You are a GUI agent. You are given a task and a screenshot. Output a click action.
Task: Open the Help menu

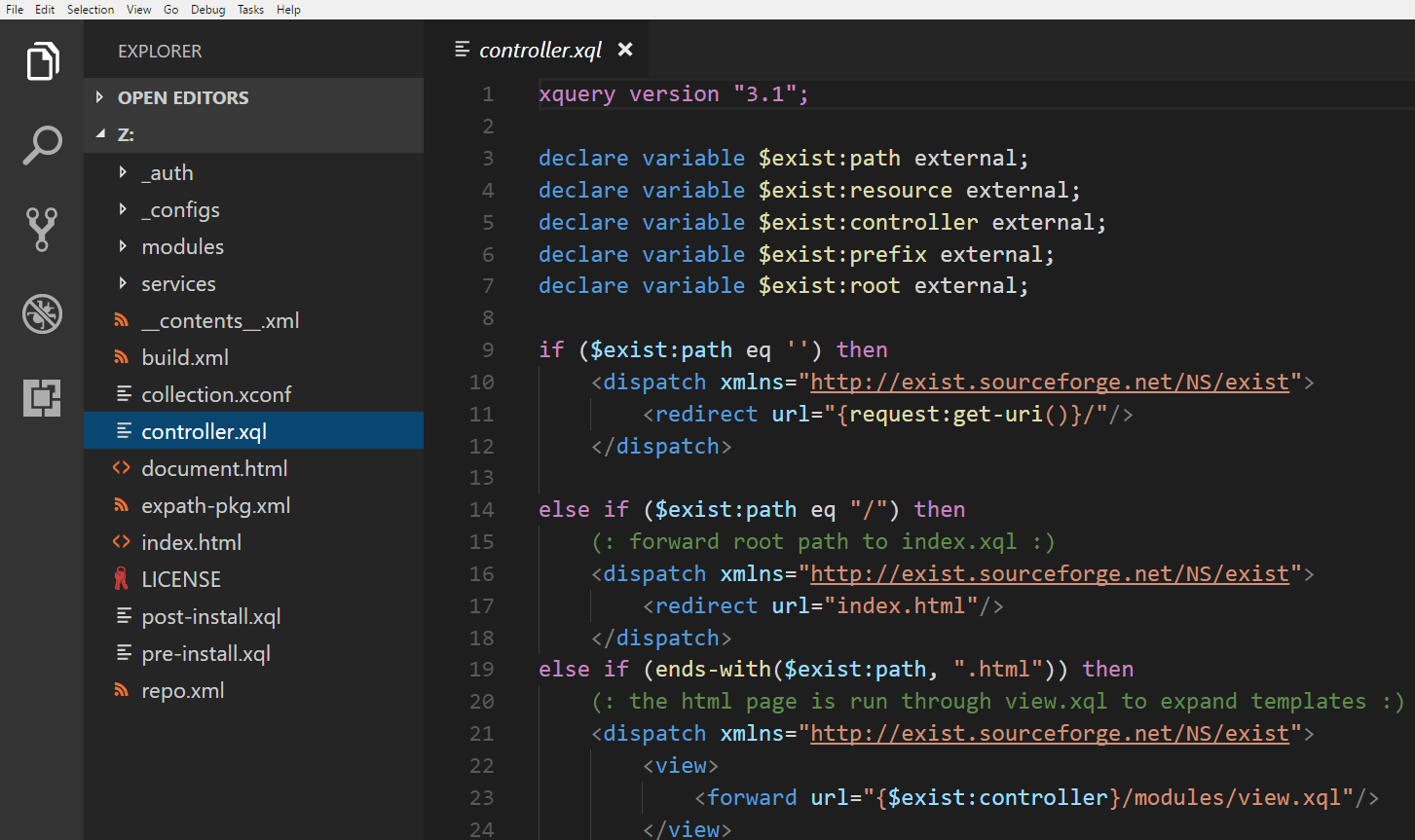288,10
